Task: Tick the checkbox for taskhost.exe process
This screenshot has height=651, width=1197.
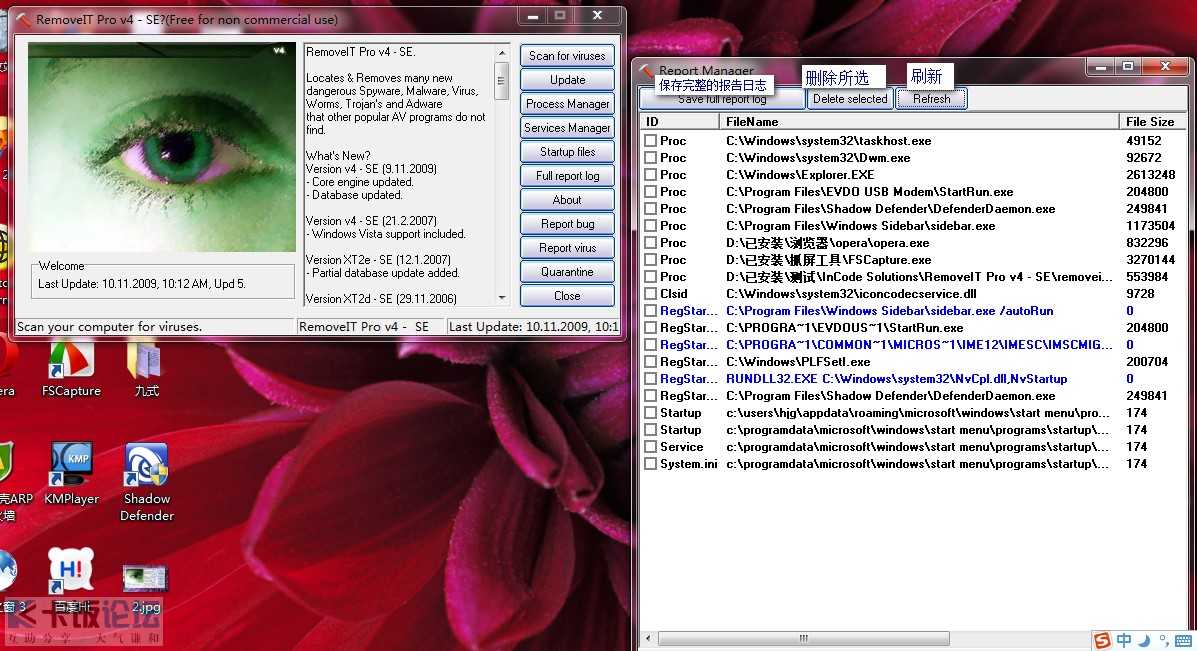Action: coord(650,140)
